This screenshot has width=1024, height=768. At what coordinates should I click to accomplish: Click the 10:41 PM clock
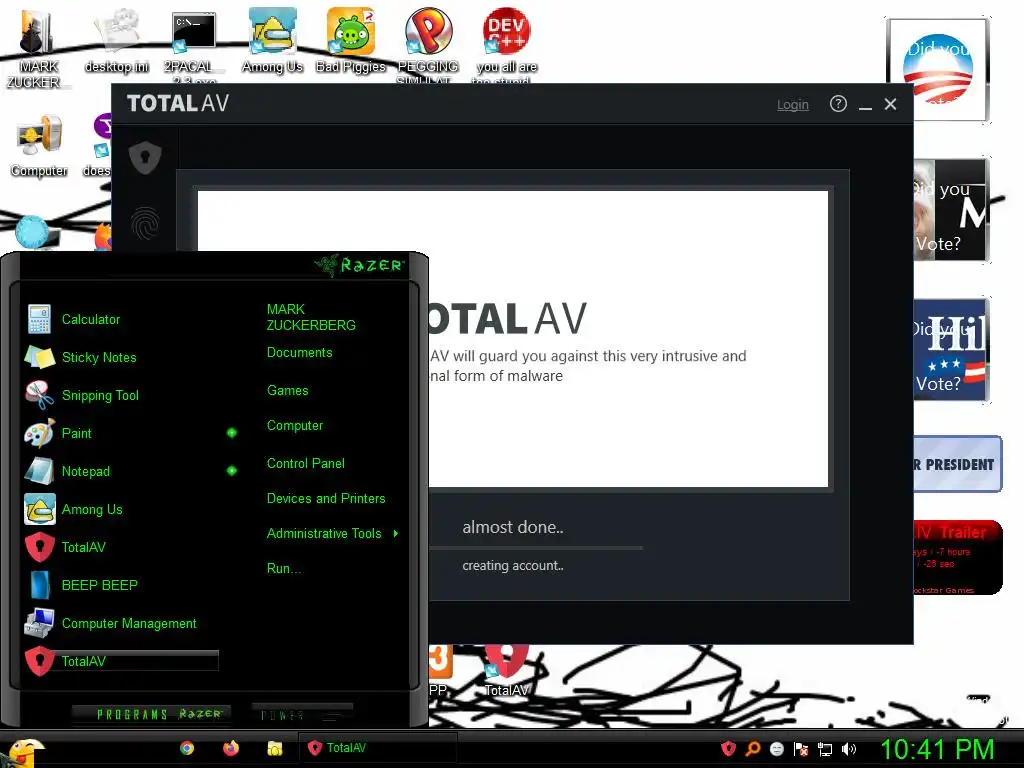pos(938,750)
